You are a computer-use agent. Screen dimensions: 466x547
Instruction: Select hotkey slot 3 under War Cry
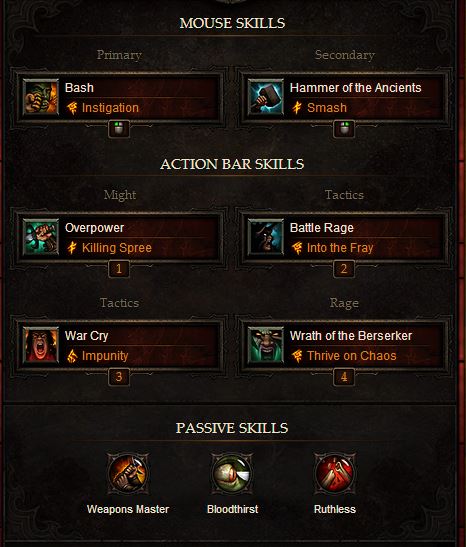[x=119, y=377]
